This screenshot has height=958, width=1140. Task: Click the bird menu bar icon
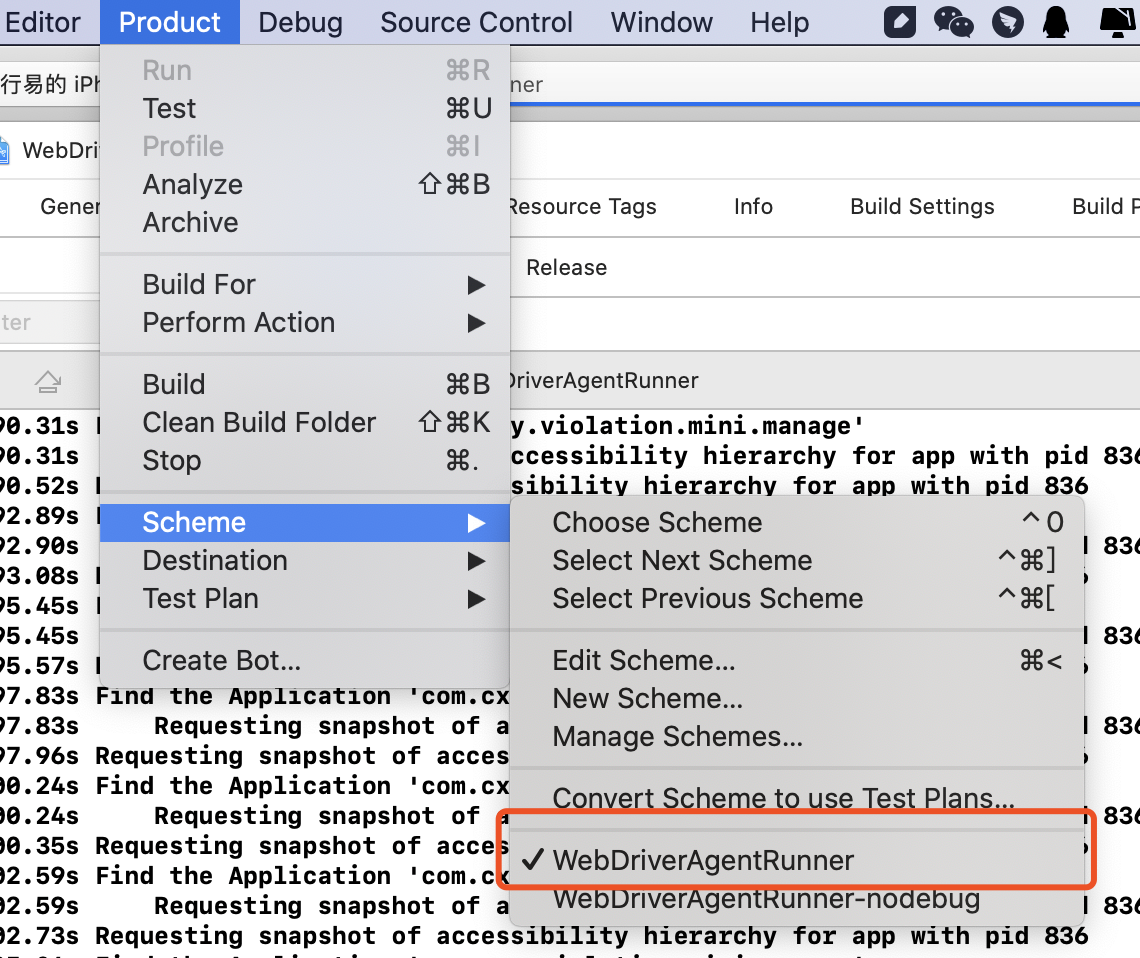click(1008, 22)
